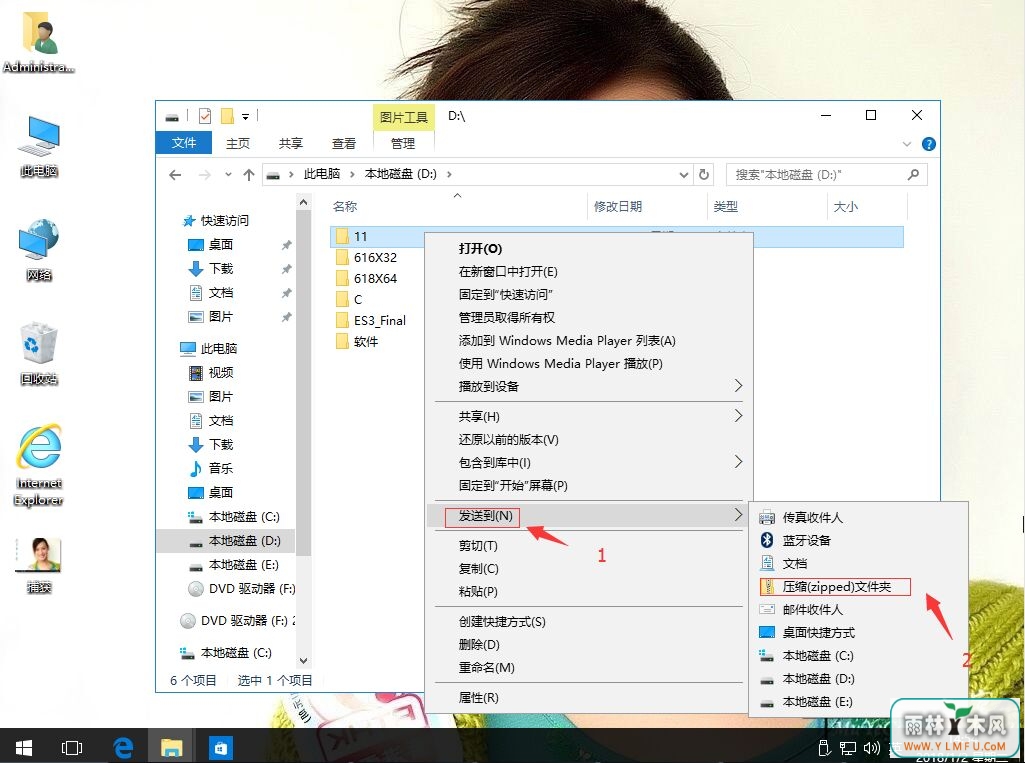This screenshot has width=1025, height=763.
Task: Open the Help question mark icon
Action: [928, 144]
